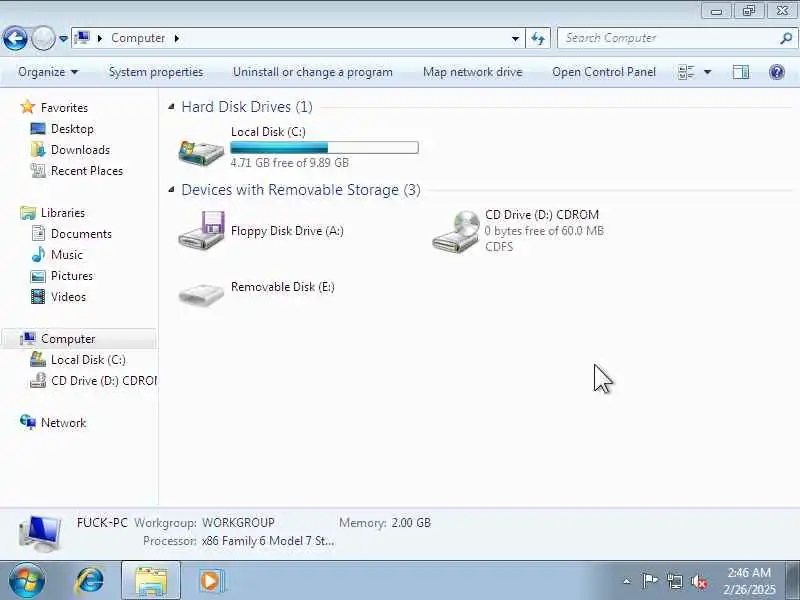Open the Music library
Viewport: 800px width, 600px height.
coord(67,255)
